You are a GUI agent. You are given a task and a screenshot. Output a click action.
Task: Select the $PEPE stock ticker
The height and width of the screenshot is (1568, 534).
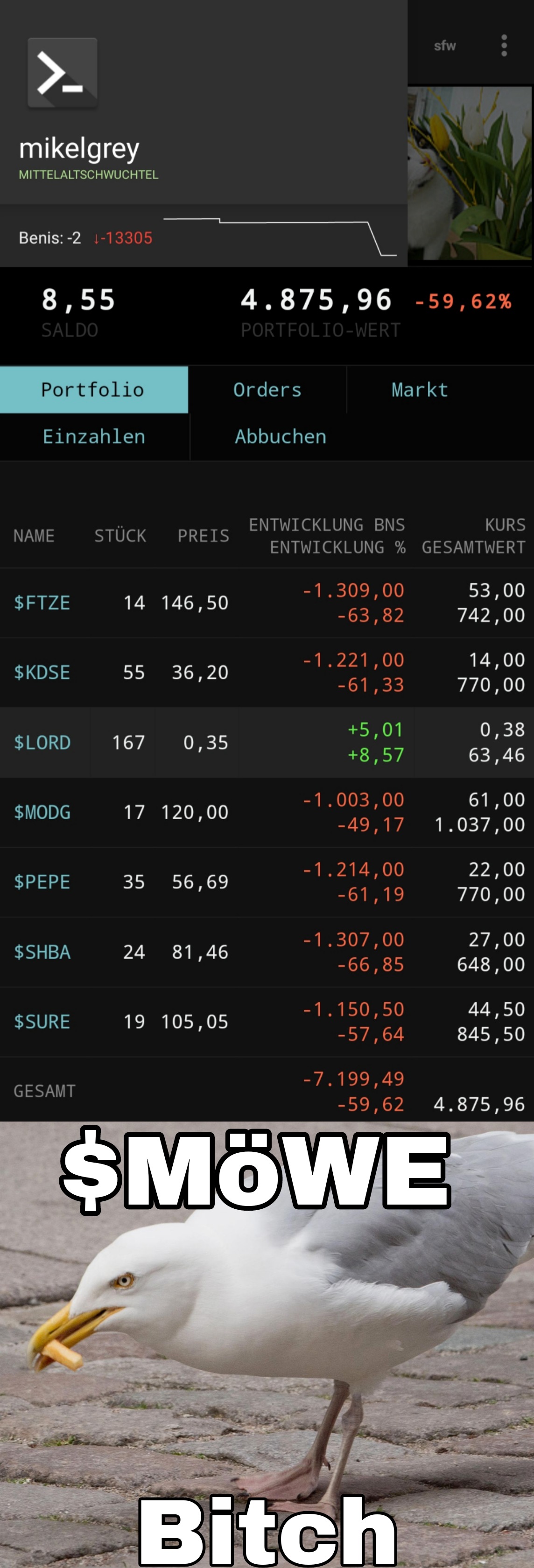point(42,882)
